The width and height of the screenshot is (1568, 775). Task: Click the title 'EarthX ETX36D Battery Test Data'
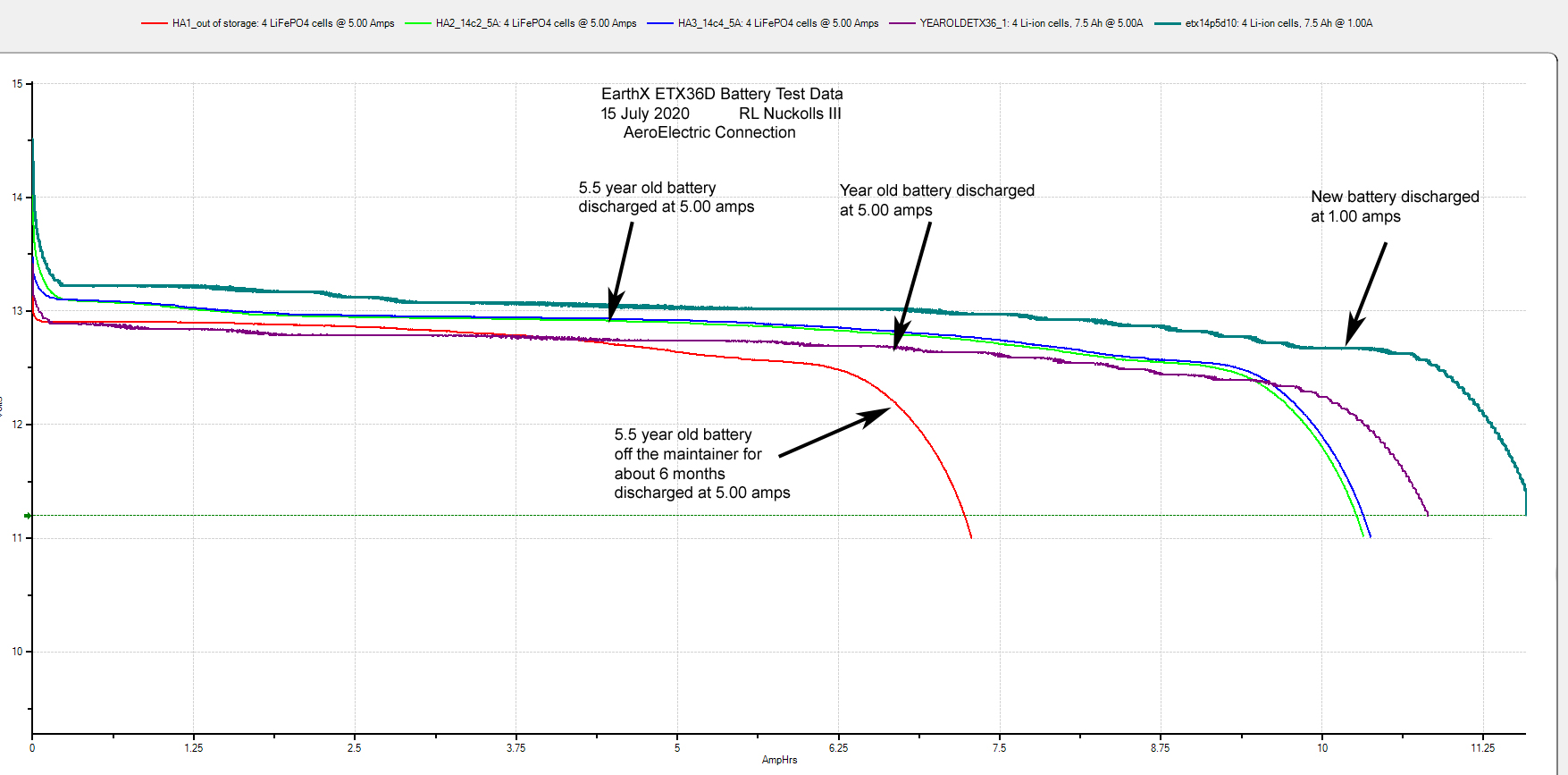722,94
